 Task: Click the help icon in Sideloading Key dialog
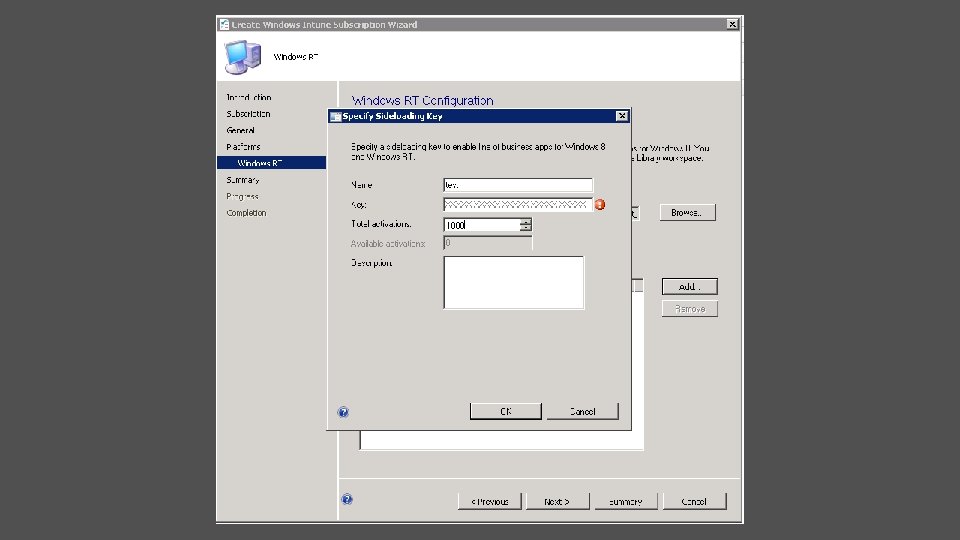coord(343,412)
